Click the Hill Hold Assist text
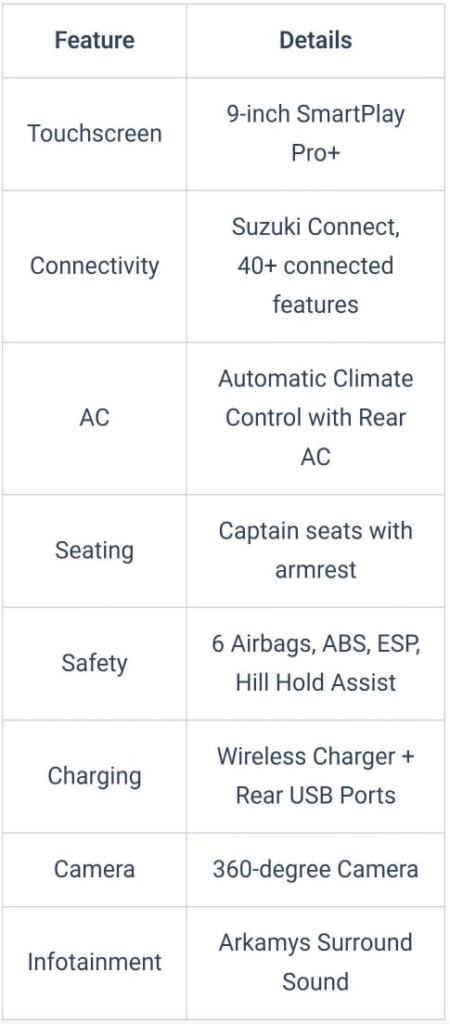450x1024 pixels. pos(315,683)
